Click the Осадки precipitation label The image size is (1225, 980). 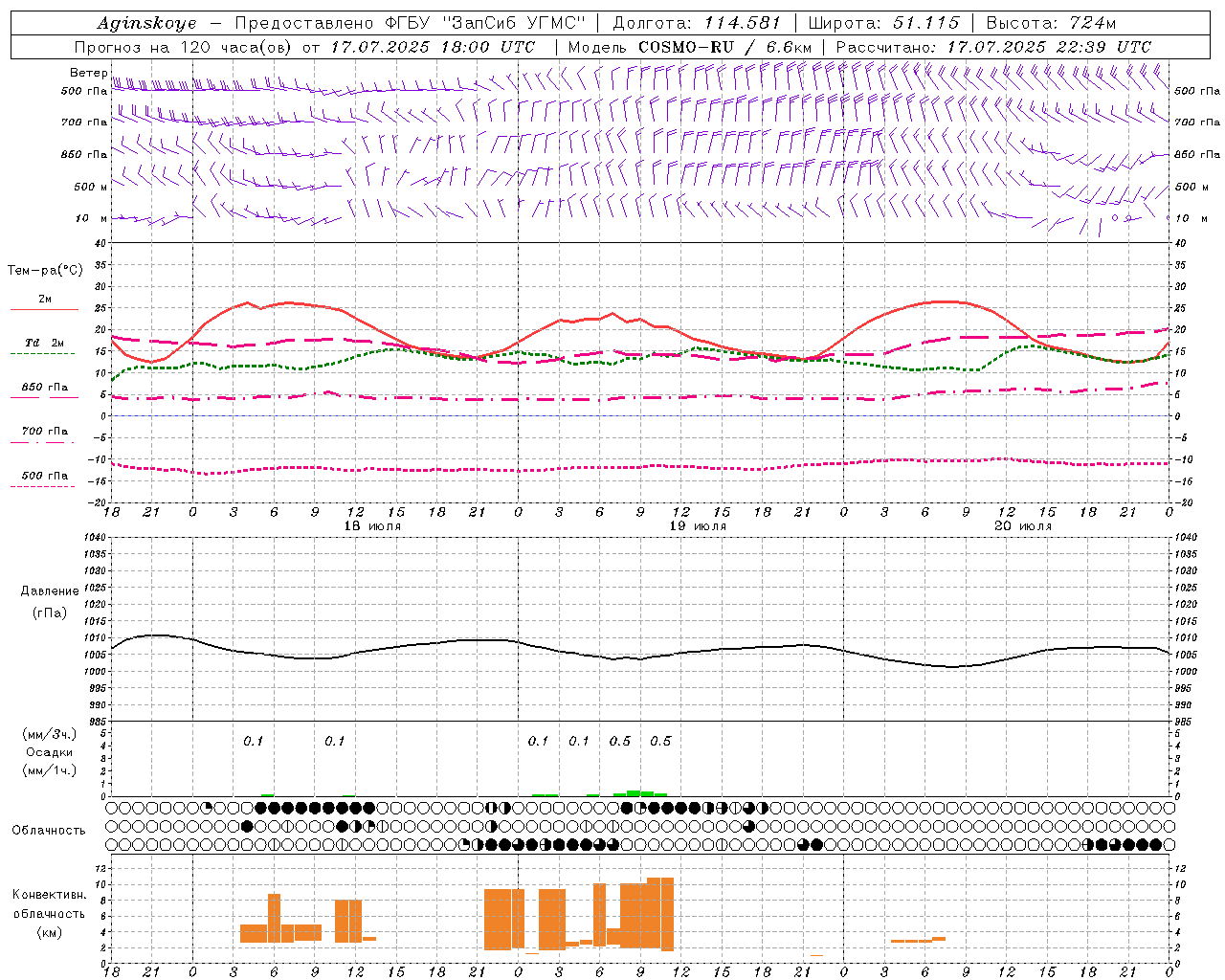(50, 752)
